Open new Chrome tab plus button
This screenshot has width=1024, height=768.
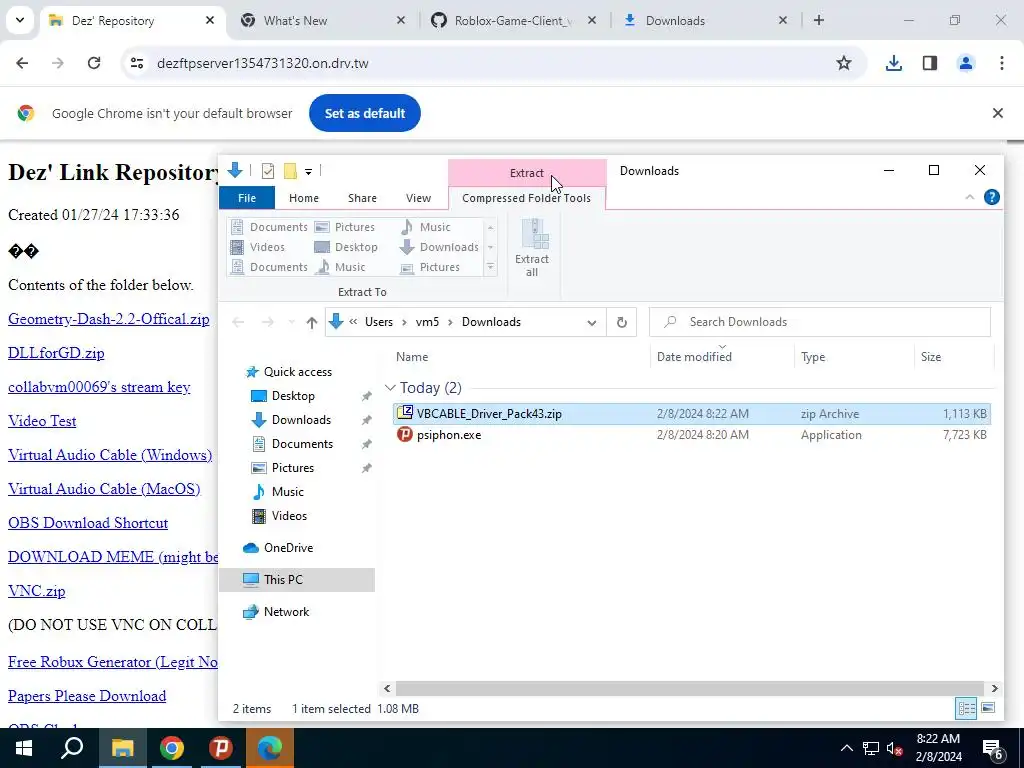[819, 21]
